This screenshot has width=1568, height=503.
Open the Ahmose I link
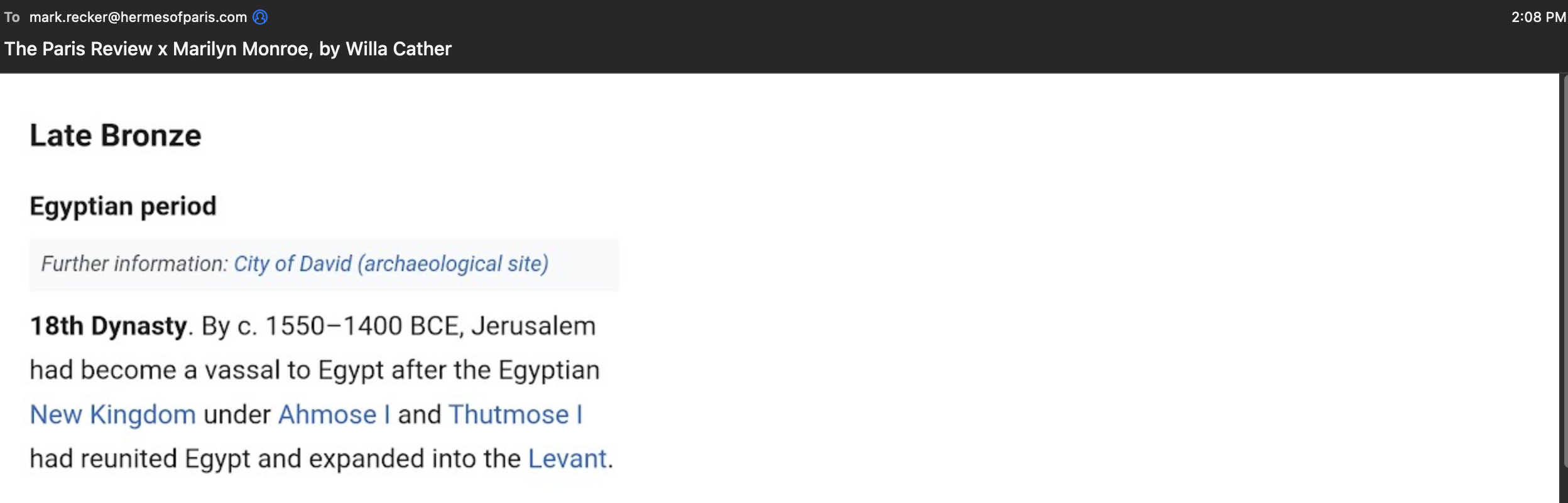pos(334,415)
